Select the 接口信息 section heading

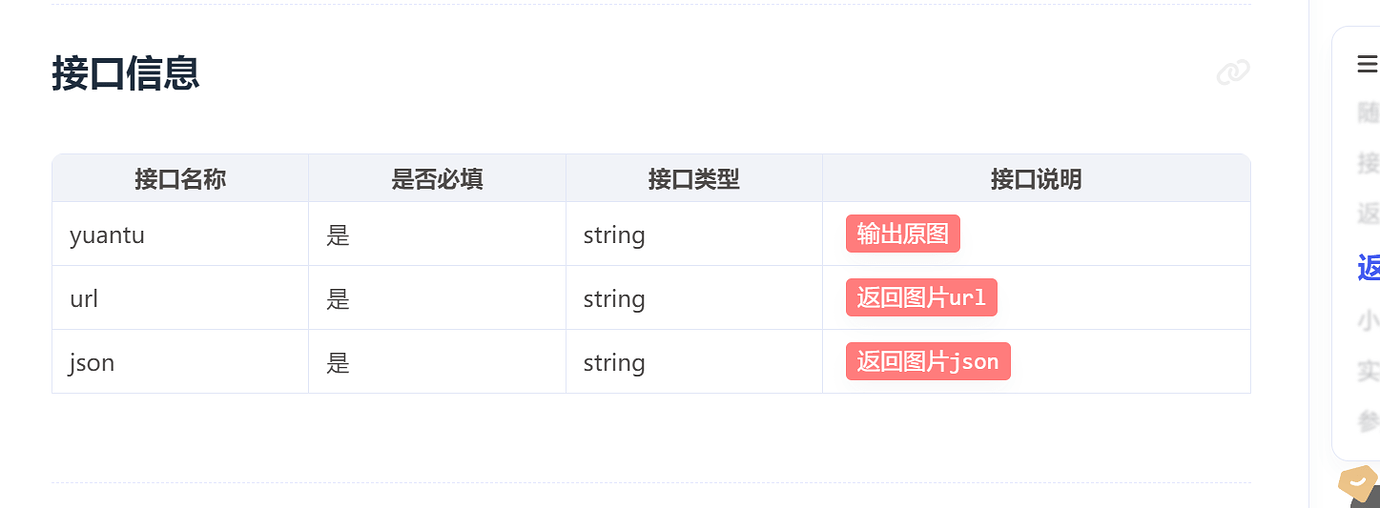(x=126, y=73)
